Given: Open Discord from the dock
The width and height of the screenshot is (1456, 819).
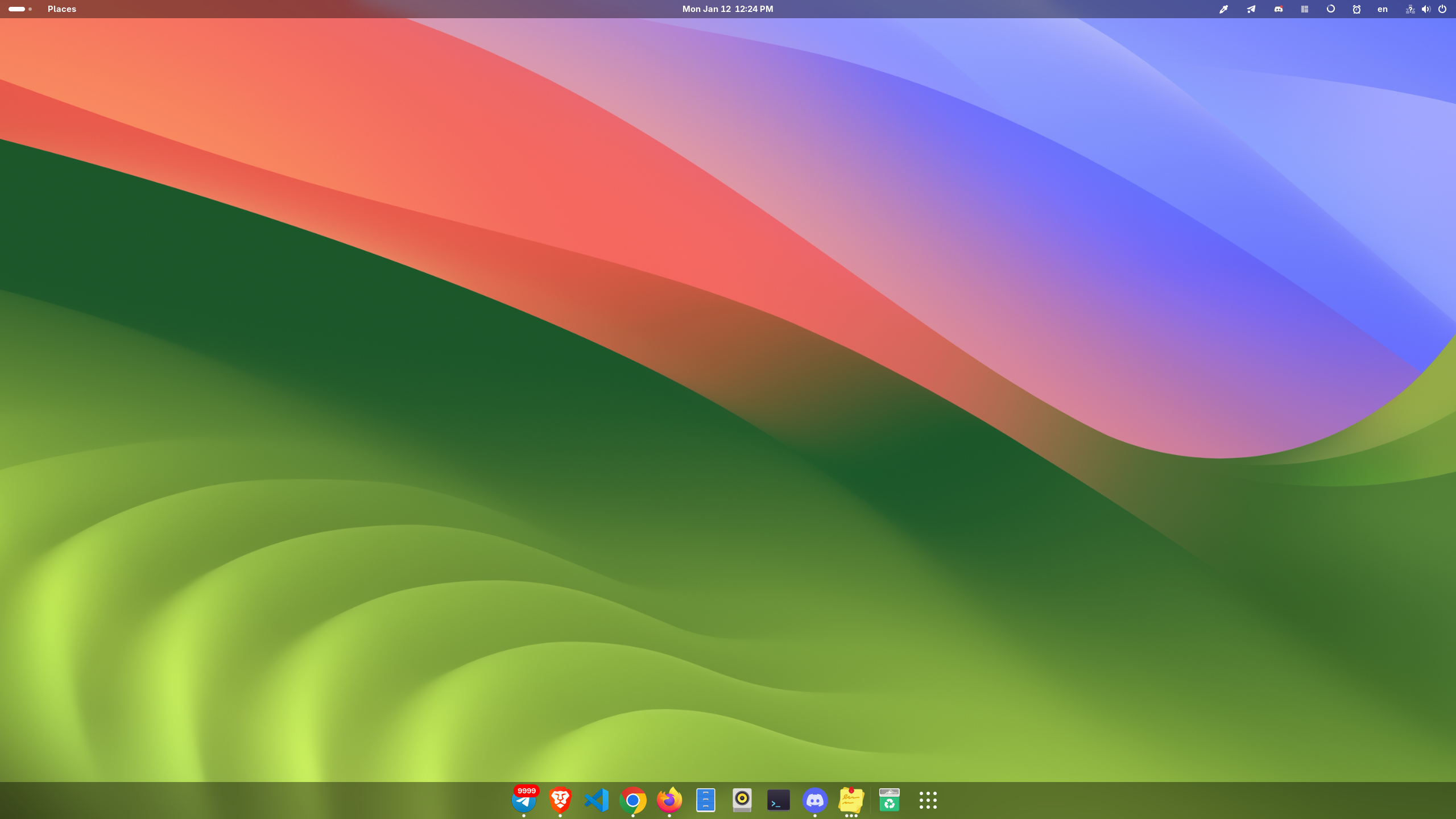Looking at the screenshot, I should coord(815,800).
